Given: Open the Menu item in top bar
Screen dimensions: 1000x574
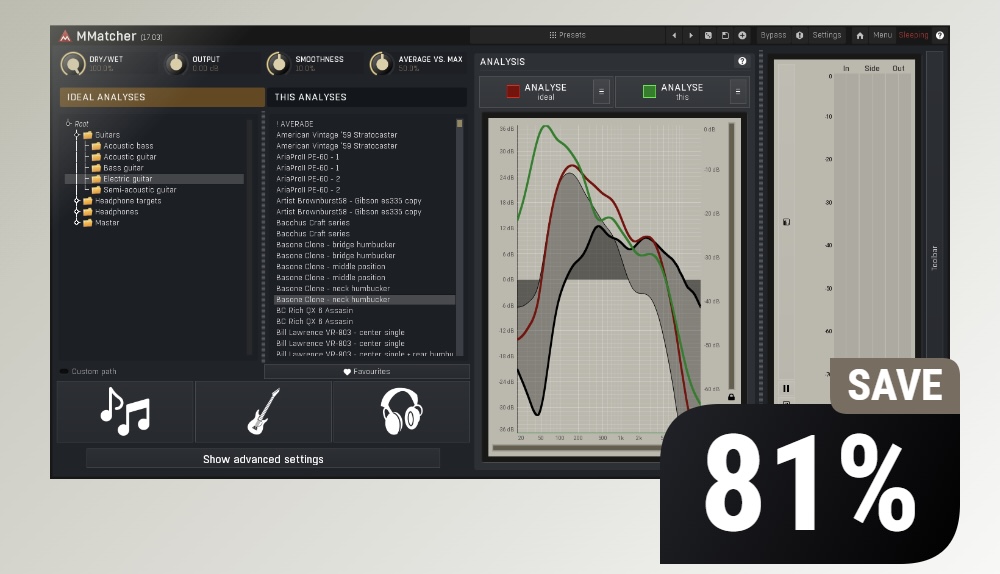Looking at the screenshot, I should pyautogui.click(x=883, y=35).
